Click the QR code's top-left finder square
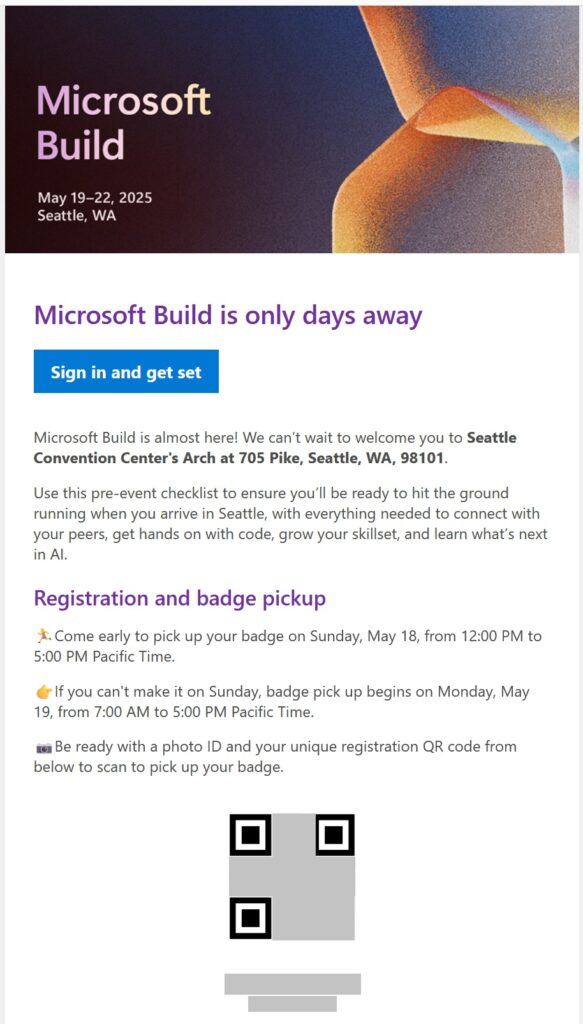Viewport: 583px width, 1024px height. tap(250, 835)
